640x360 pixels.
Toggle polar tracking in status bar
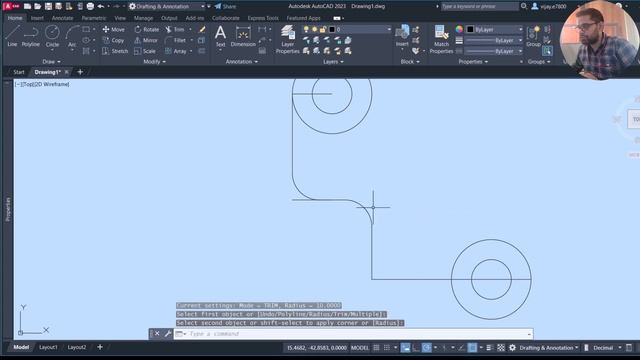tap(427, 348)
